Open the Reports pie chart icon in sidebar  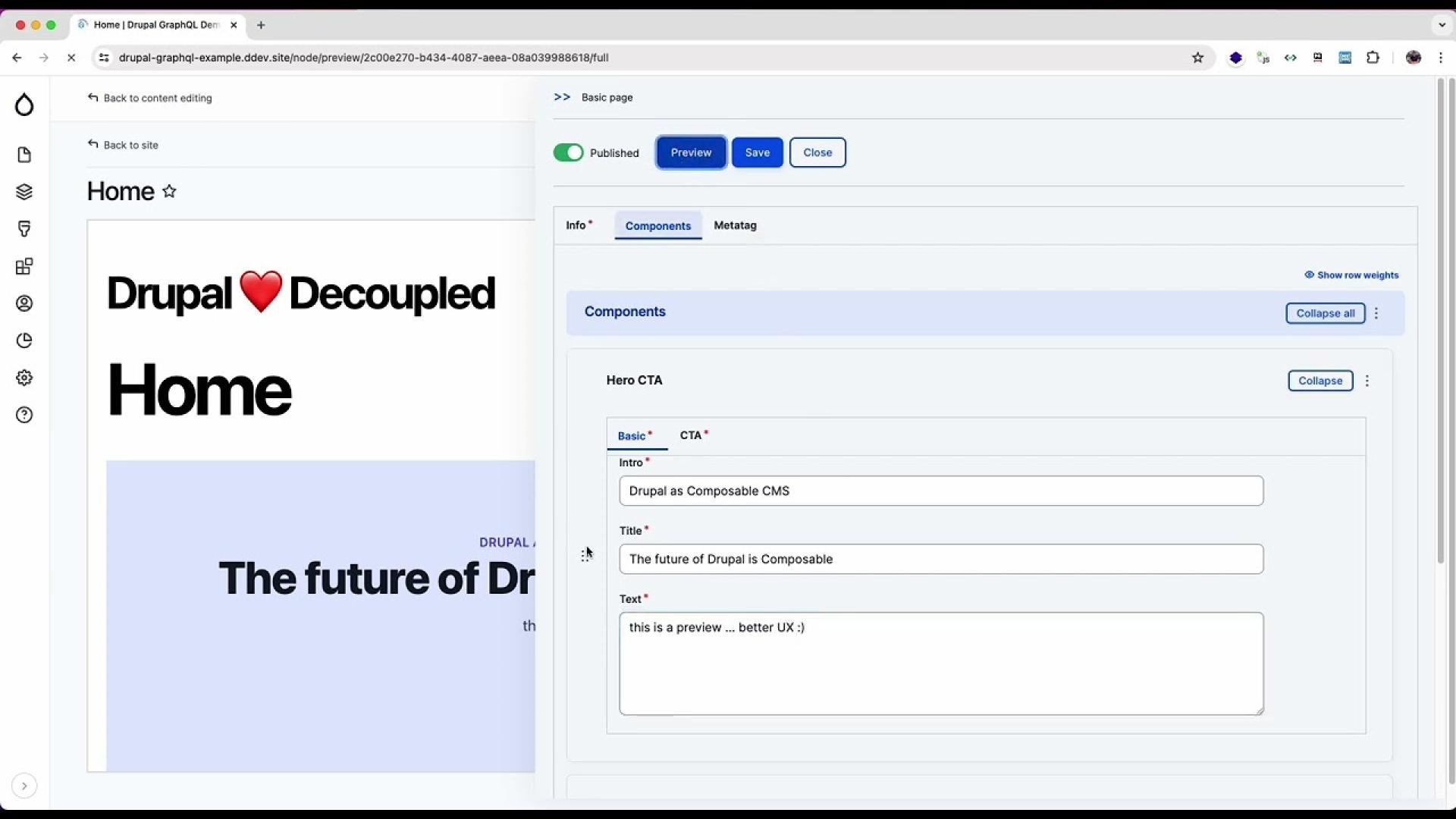pos(24,340)
